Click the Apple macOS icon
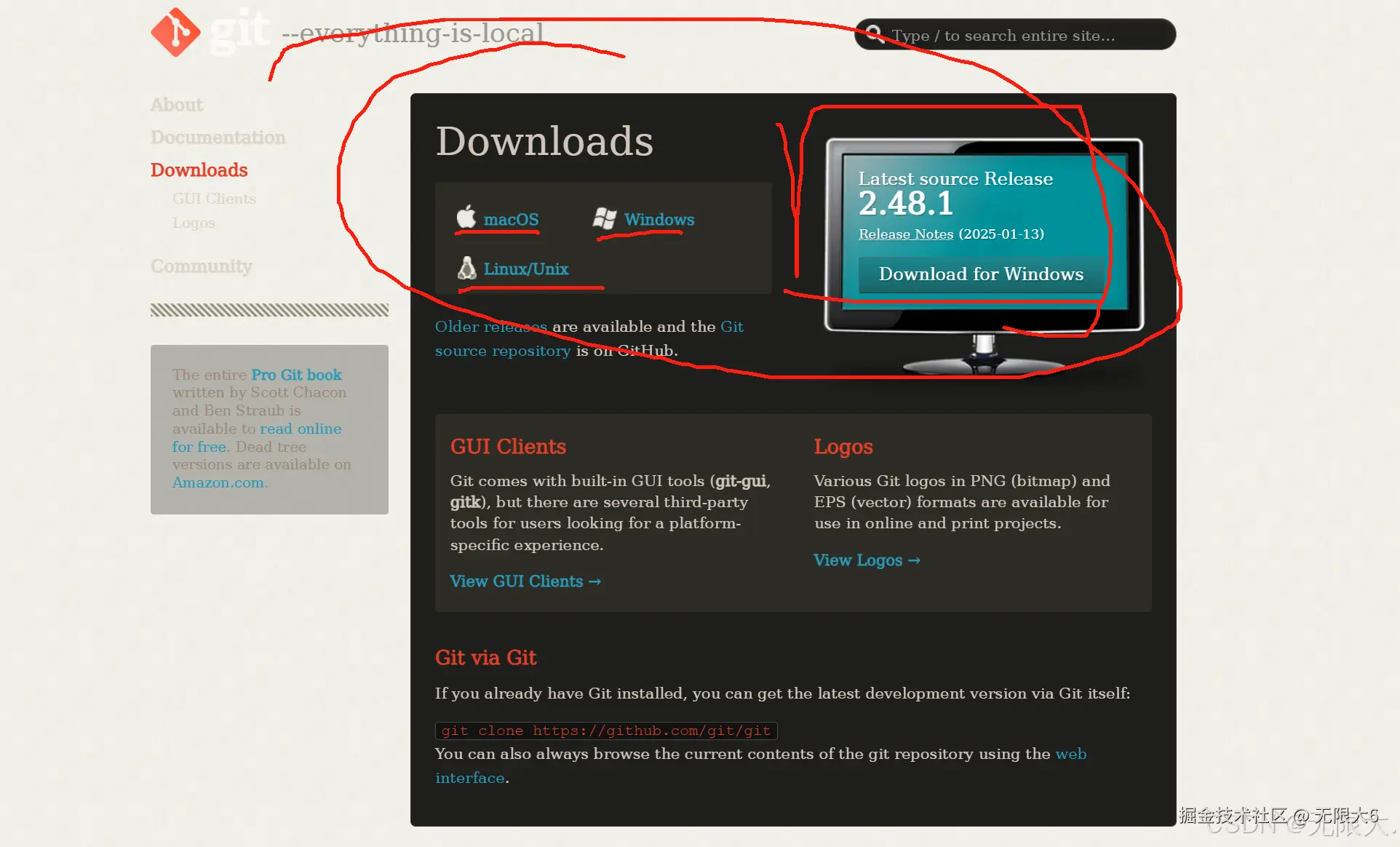This screenshot has height=847, width=1400. [x=466, y=217]
